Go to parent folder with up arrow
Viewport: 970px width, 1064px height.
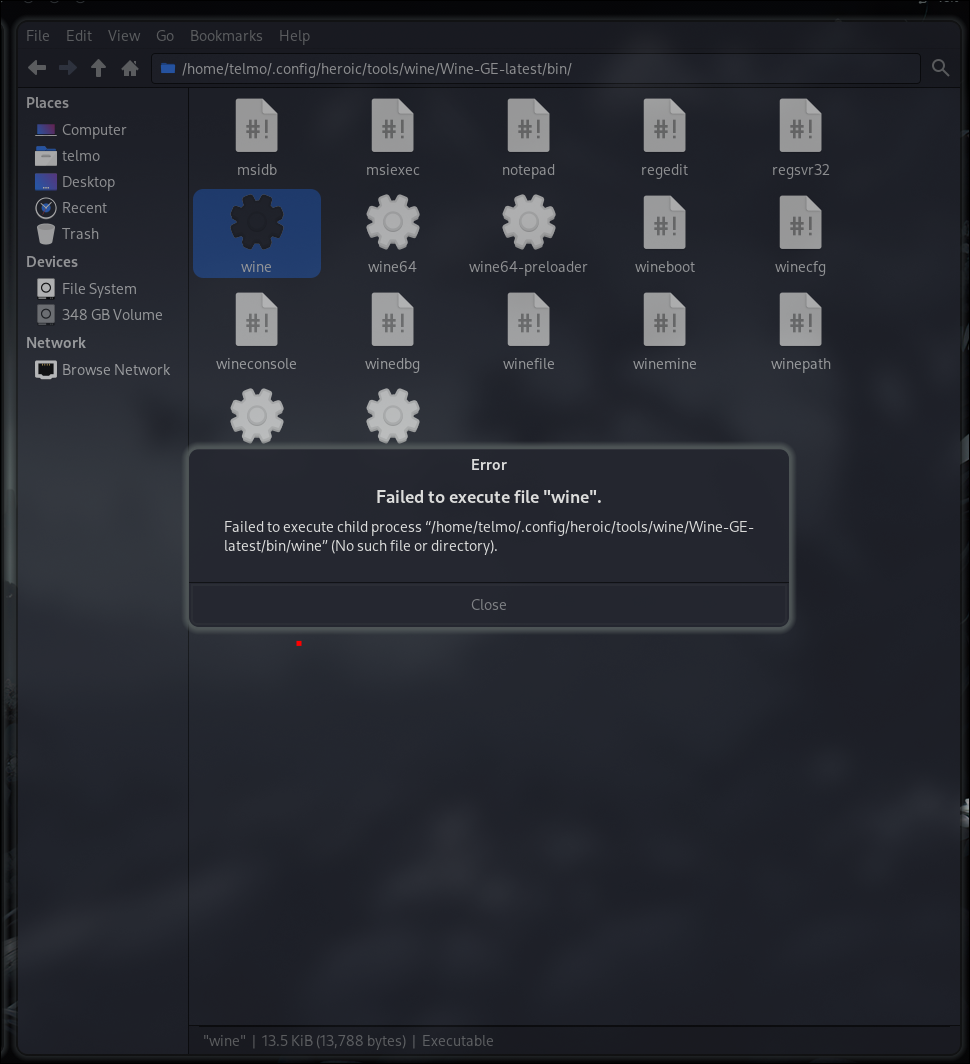98,68
